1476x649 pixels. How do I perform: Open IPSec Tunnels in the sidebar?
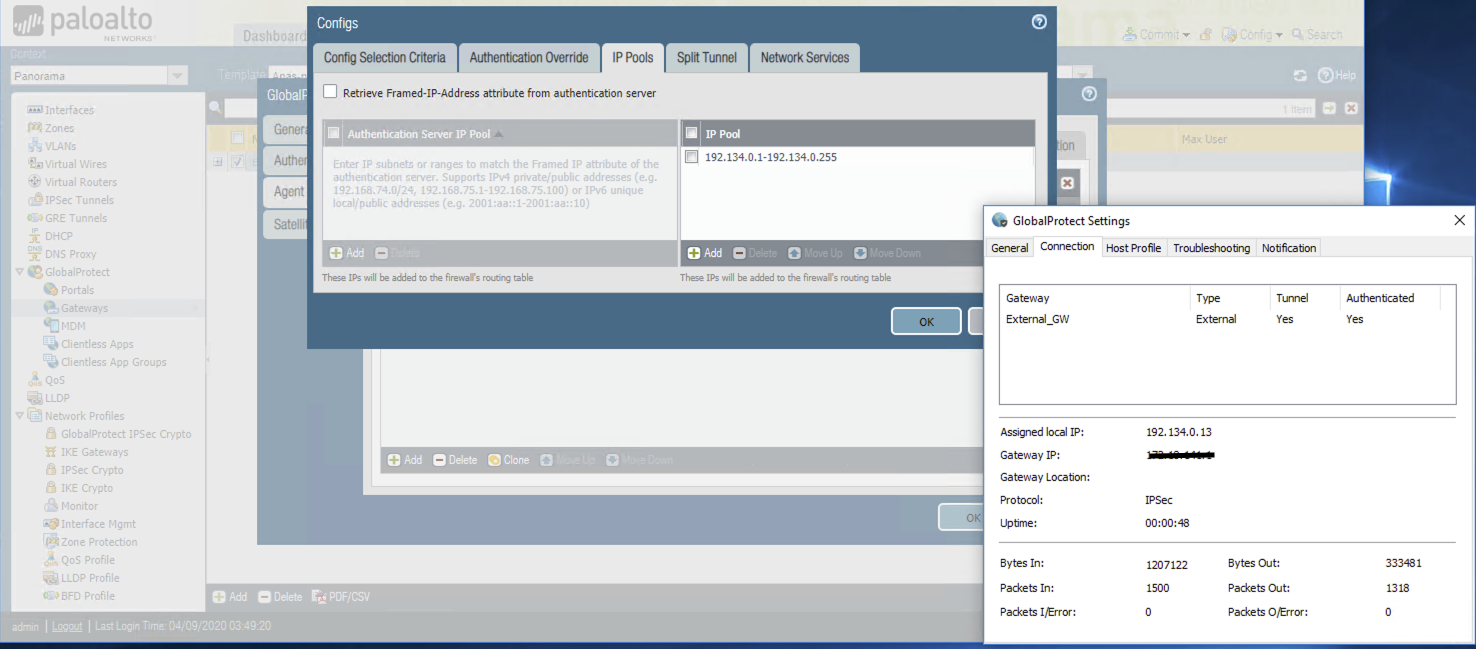point(79,200)
